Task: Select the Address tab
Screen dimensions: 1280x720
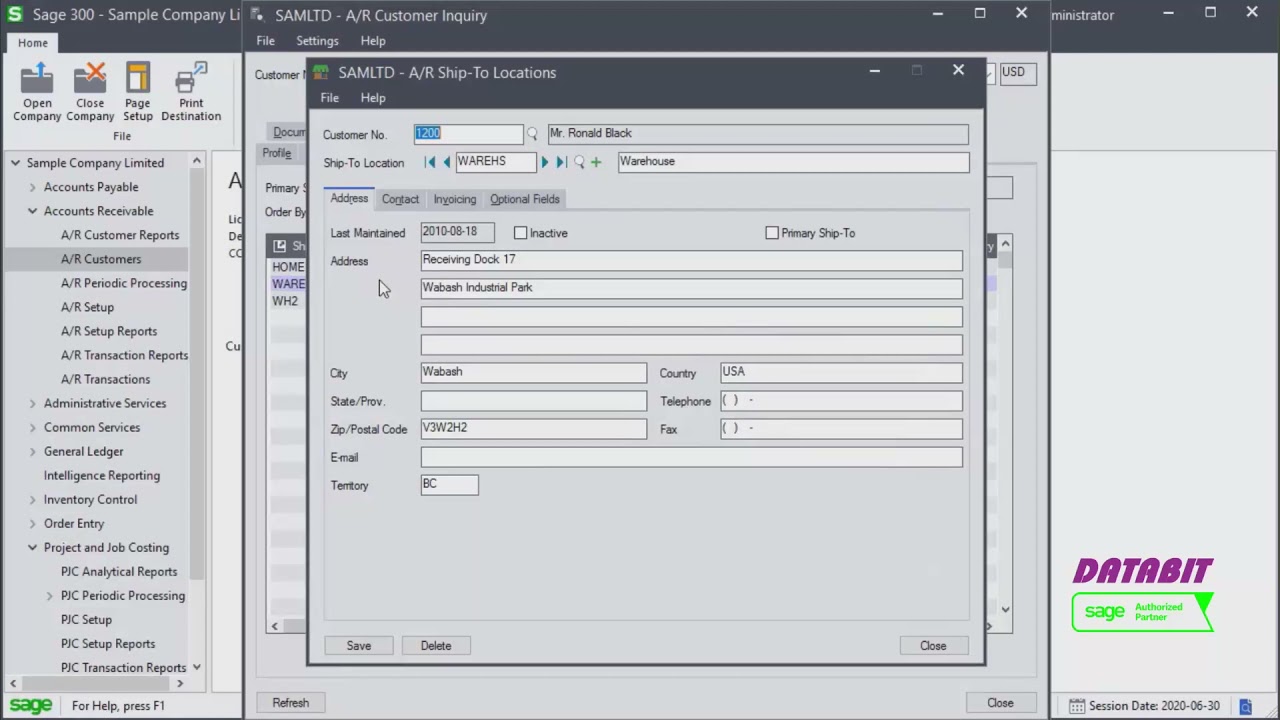Action: tap(349, 198)
